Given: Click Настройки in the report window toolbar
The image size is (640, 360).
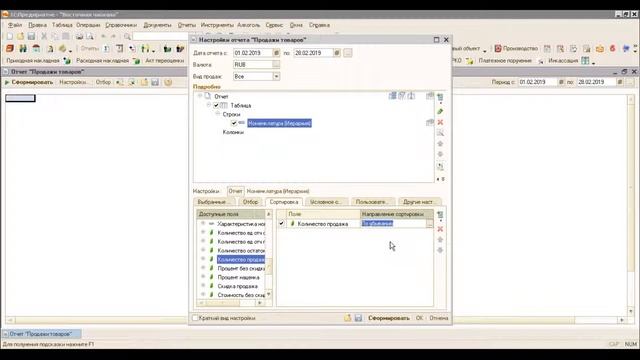Looking at the screenshot, I should [73, 82].
